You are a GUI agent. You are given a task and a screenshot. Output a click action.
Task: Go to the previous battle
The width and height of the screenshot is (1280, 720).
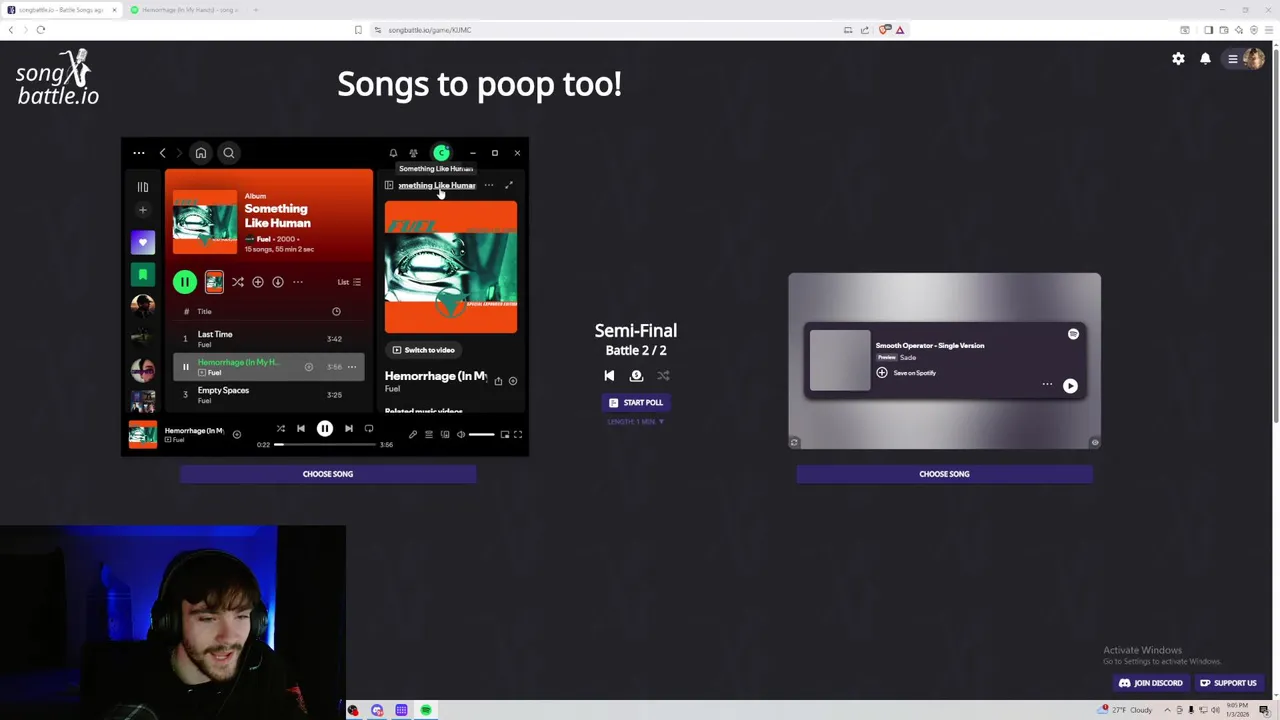(609, 376)
